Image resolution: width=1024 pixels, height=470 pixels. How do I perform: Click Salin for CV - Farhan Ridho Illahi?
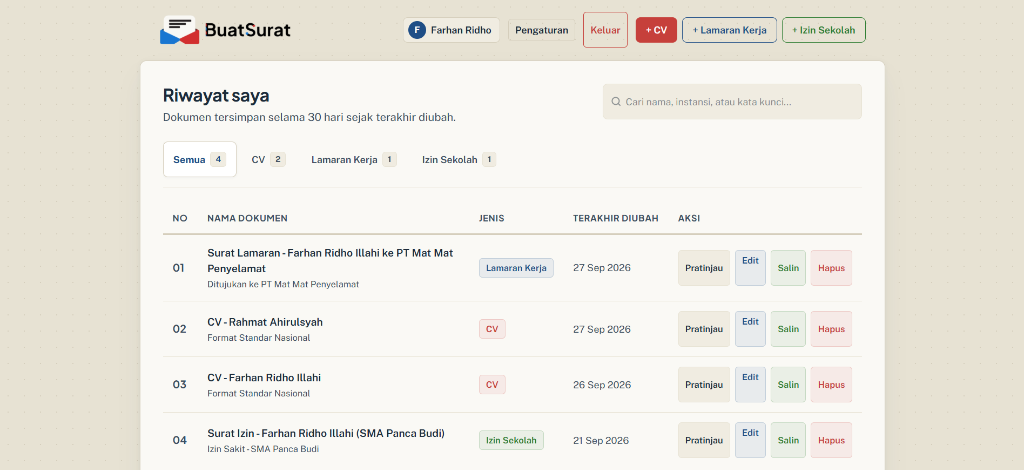(x=788, y=384)
